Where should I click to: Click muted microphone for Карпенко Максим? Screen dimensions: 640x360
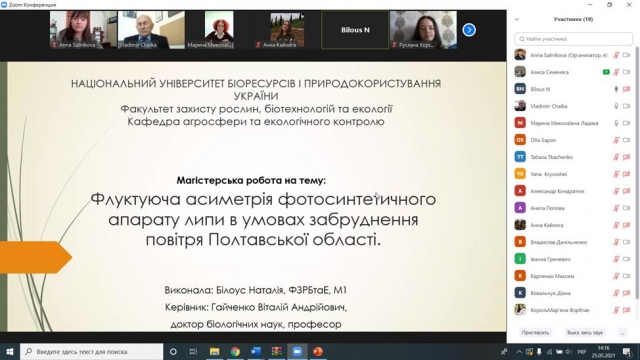(x=616, y=276)
